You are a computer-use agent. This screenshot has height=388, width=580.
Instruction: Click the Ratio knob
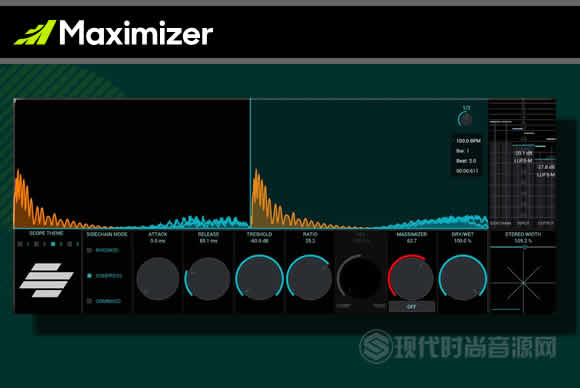click(310, 278)
